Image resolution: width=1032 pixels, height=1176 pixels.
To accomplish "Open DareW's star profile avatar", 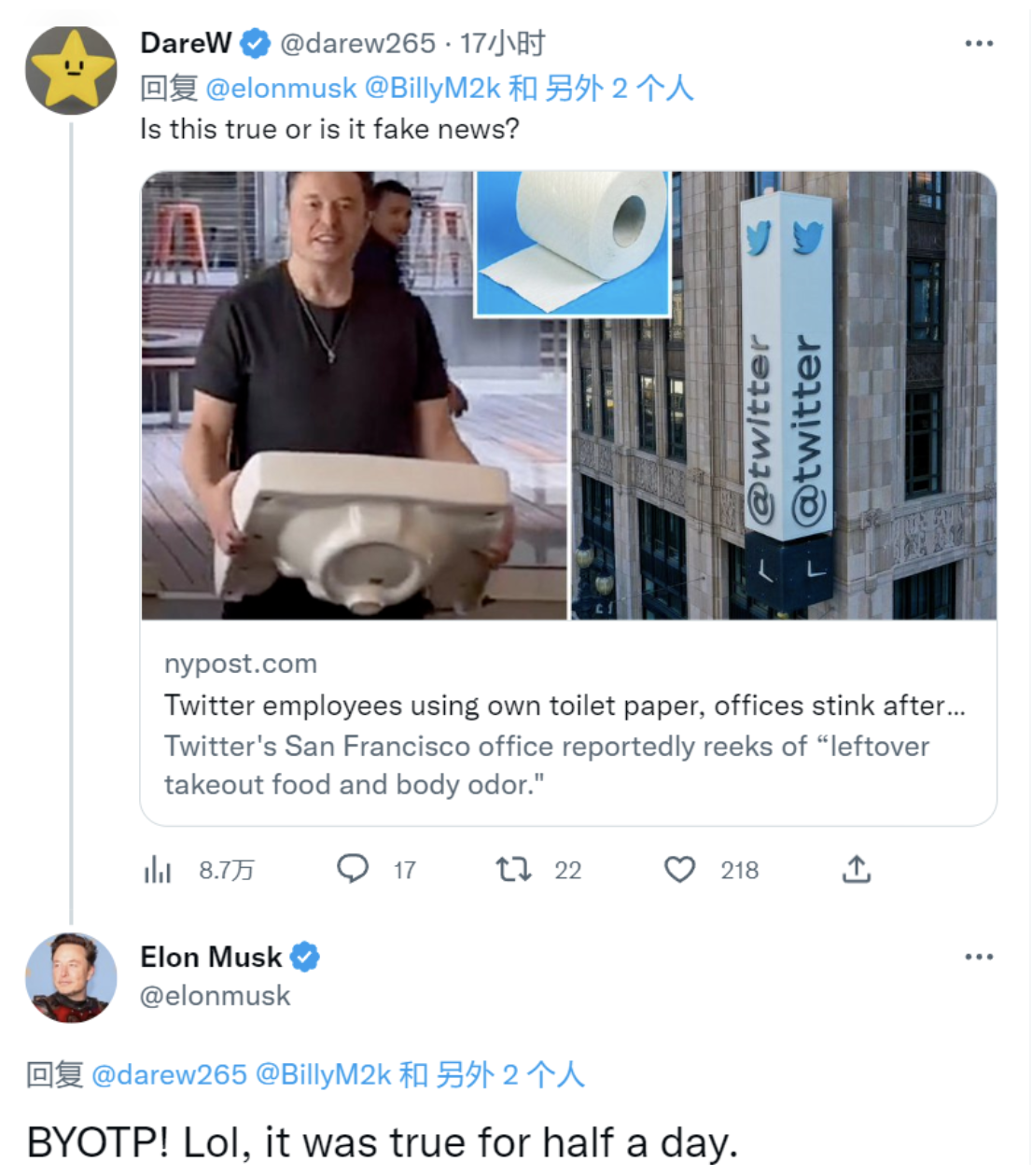I will [71, 70].
